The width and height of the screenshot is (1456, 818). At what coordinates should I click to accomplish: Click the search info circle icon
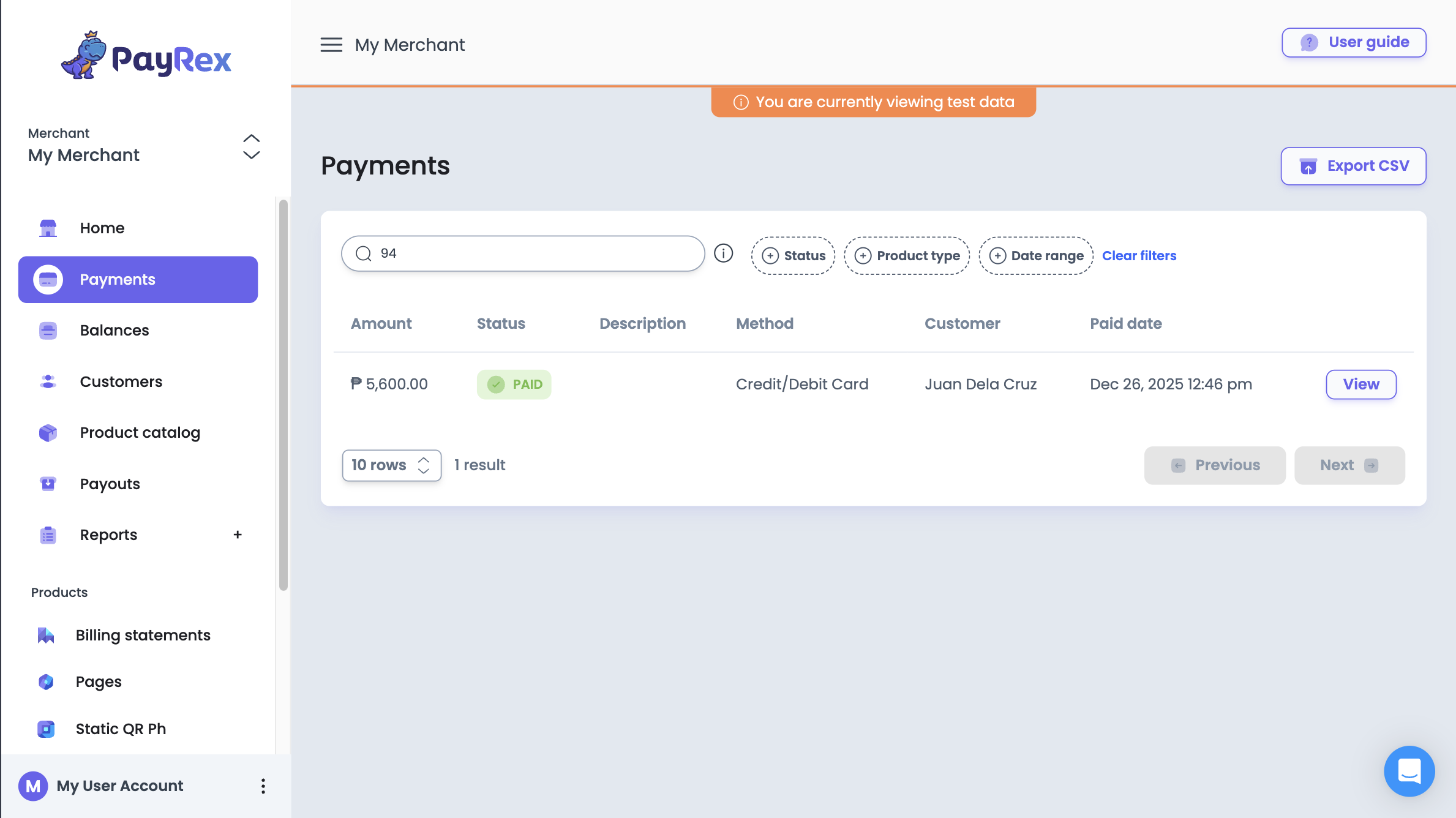(x=723, y=253)
